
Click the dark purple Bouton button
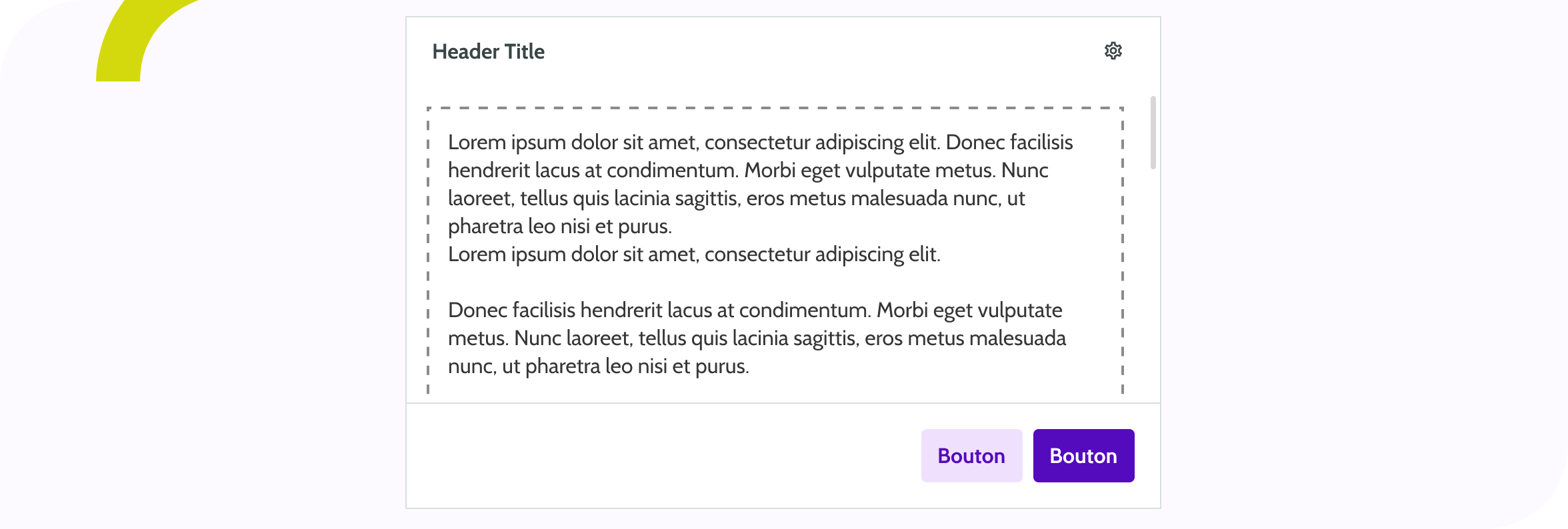pos(1083,456)
